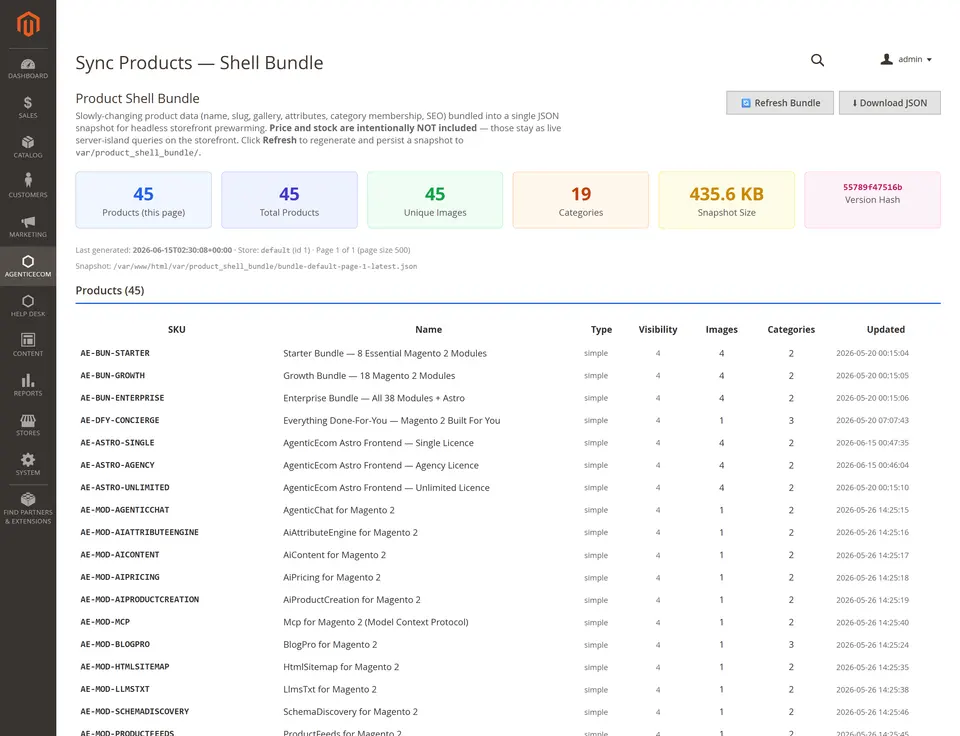Screen dimensions: 960x736
Task: Click the SKU column header
Action: click(176, 329)
